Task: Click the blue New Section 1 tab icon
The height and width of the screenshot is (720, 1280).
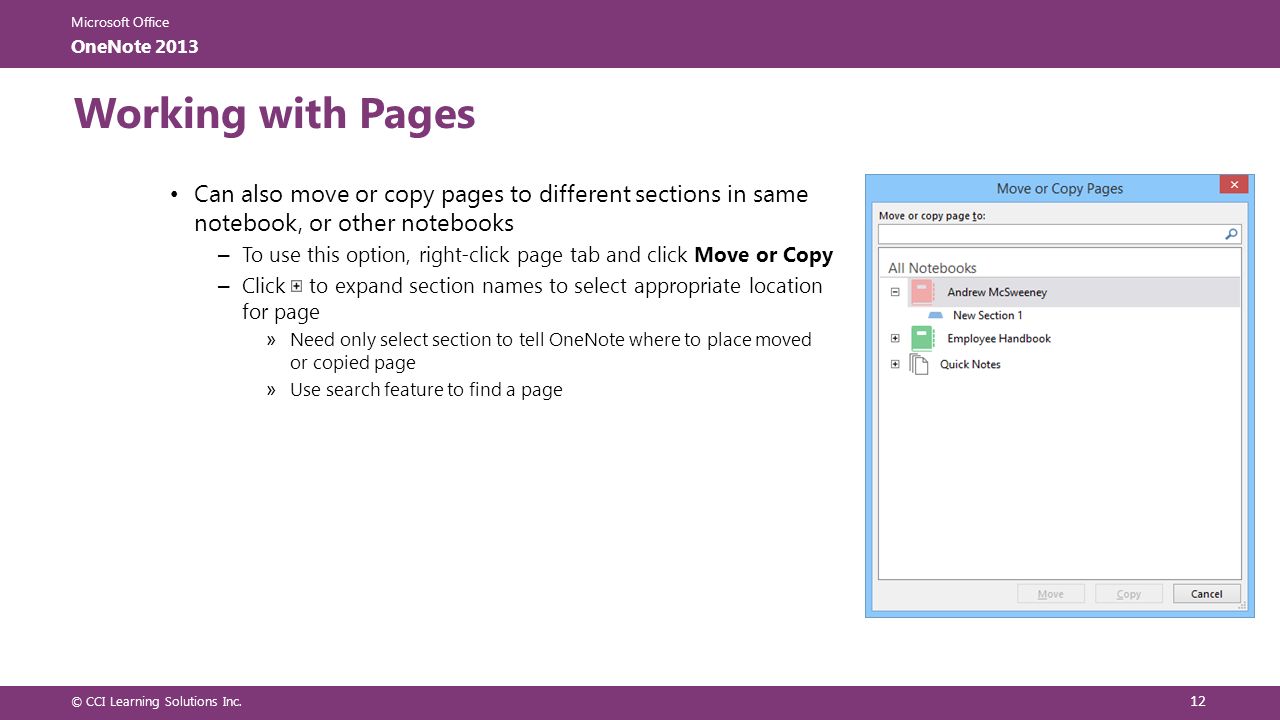Action: 936,315
